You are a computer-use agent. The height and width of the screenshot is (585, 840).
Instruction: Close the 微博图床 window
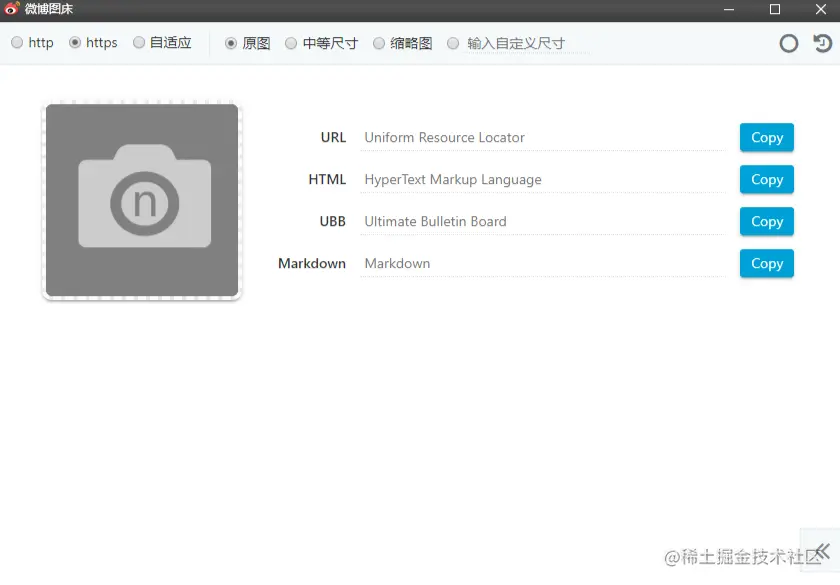[821, 9]
